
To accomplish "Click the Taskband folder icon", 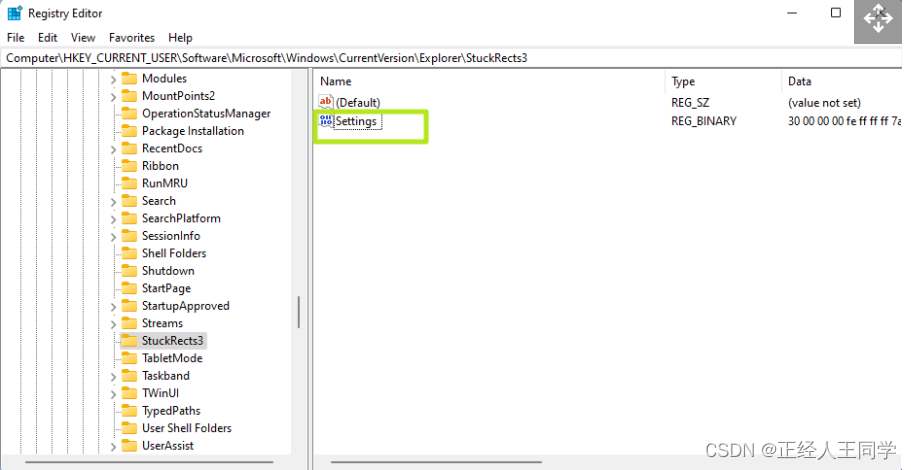I will pyautogui.click(x=130, y=376).
